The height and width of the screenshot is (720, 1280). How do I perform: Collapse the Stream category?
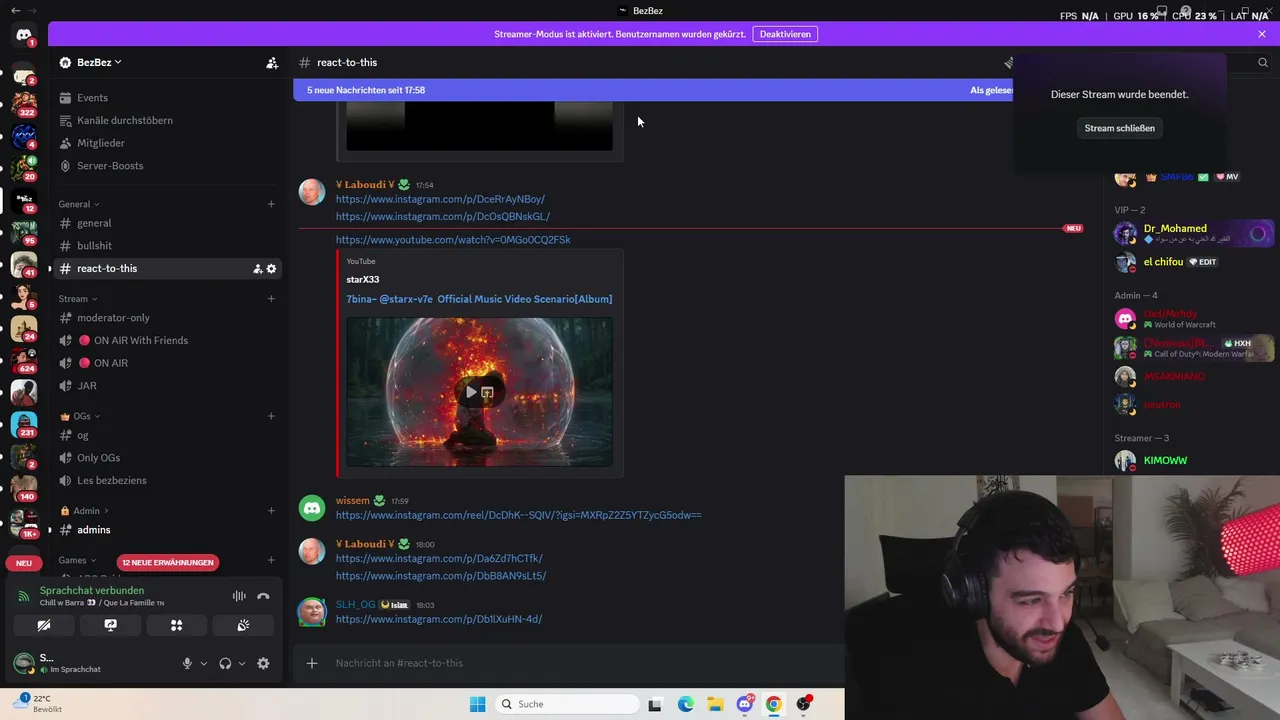tap(78, 299)
